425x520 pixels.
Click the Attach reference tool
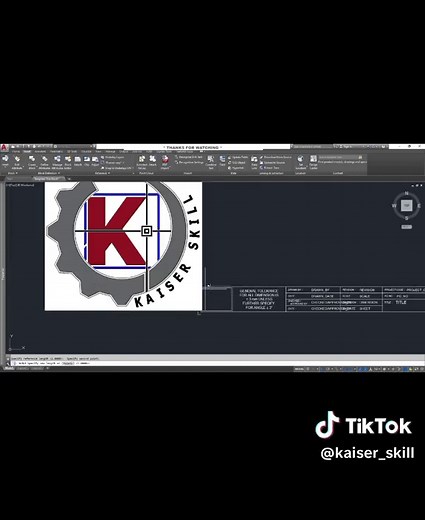pyautogui.click(x=78, y=161)
